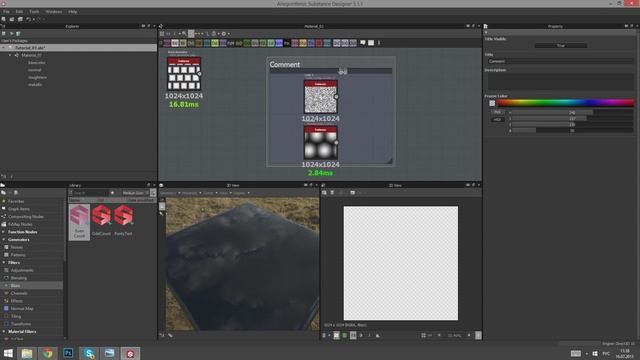
Task: Select the noise node inside Comment frame
Action: coord(320,97)
